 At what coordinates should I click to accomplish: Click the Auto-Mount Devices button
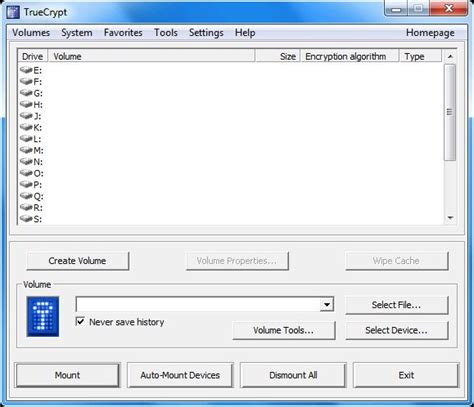pyautogui.click(x=180, y=375)
